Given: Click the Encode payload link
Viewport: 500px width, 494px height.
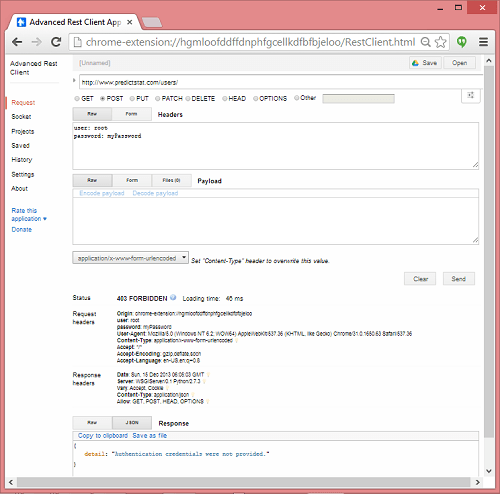Looking at the screenshot, I should 102,193.
